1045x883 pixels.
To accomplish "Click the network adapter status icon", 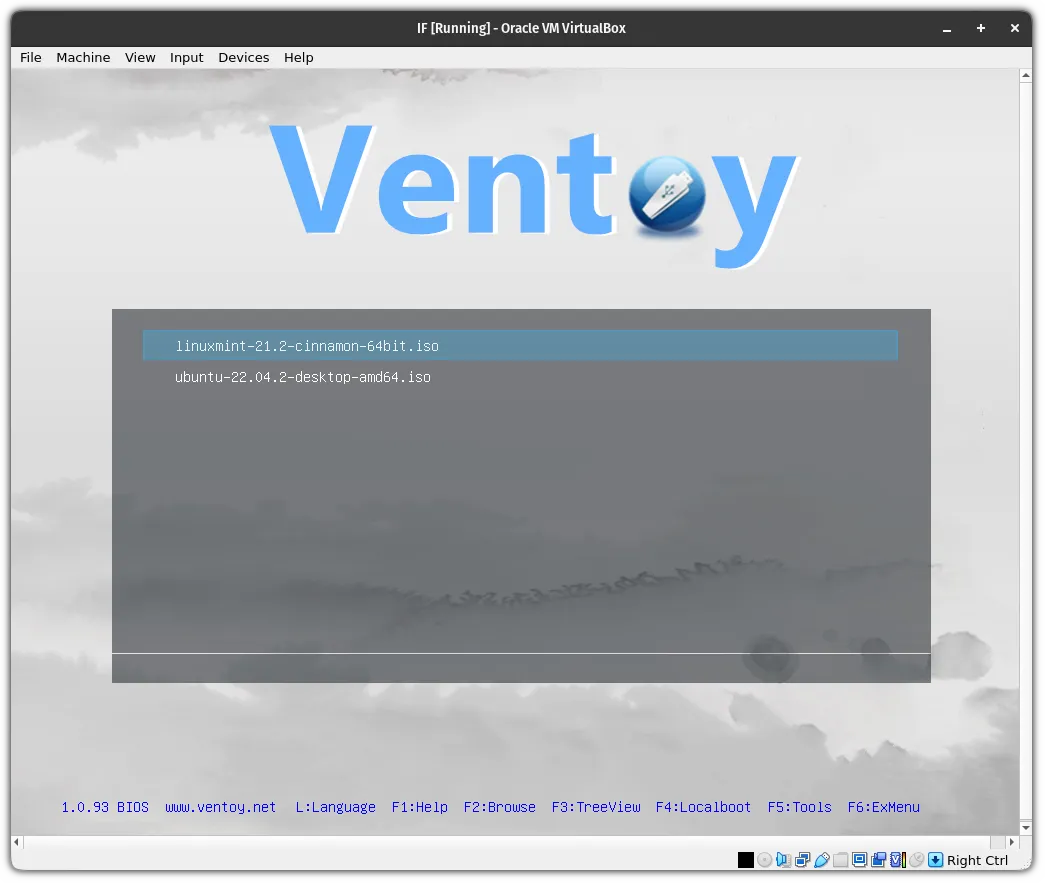I will [x=803, y=860].
